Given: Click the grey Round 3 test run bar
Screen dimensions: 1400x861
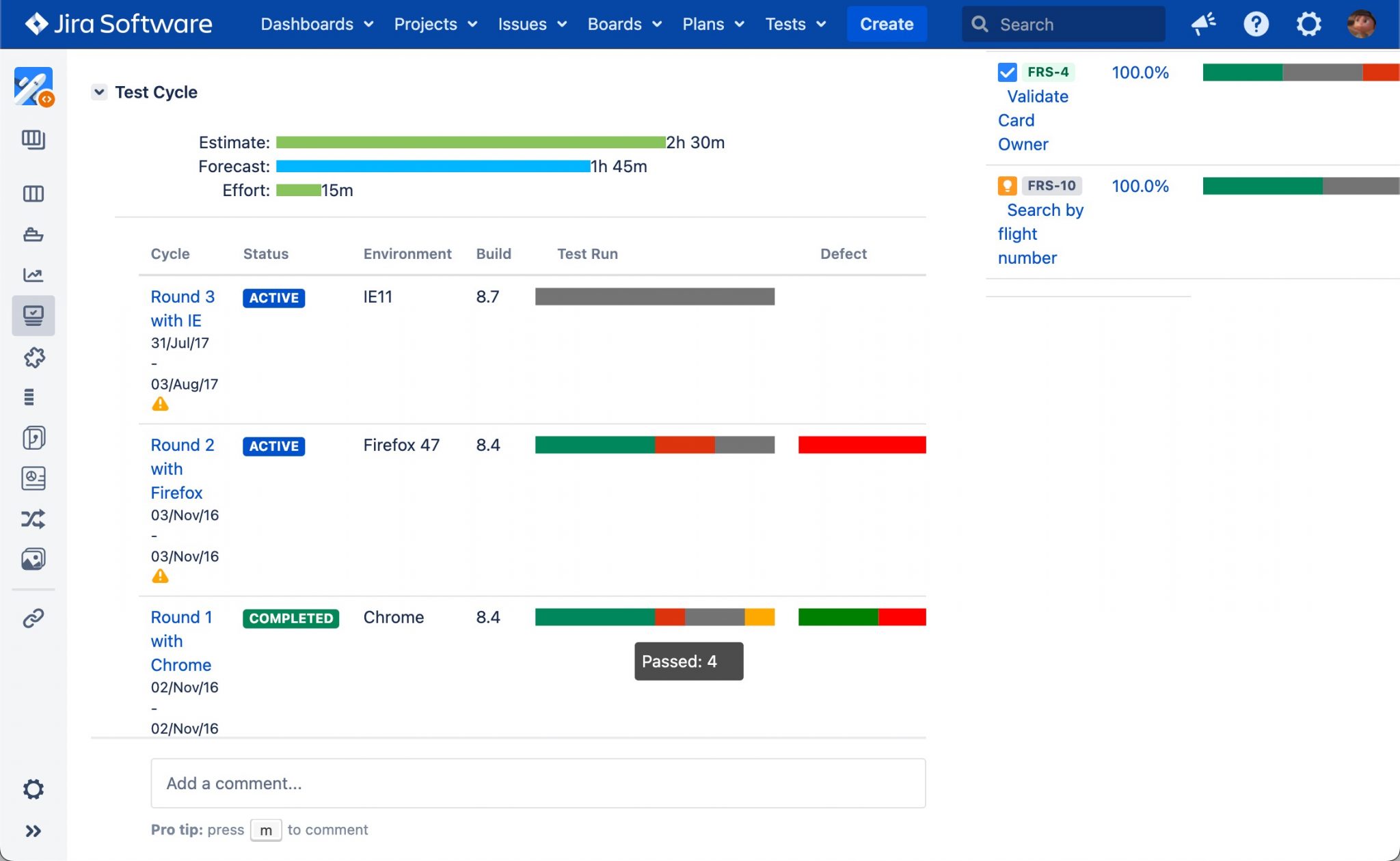Looking at the screenshot, I should pos(654,297).
